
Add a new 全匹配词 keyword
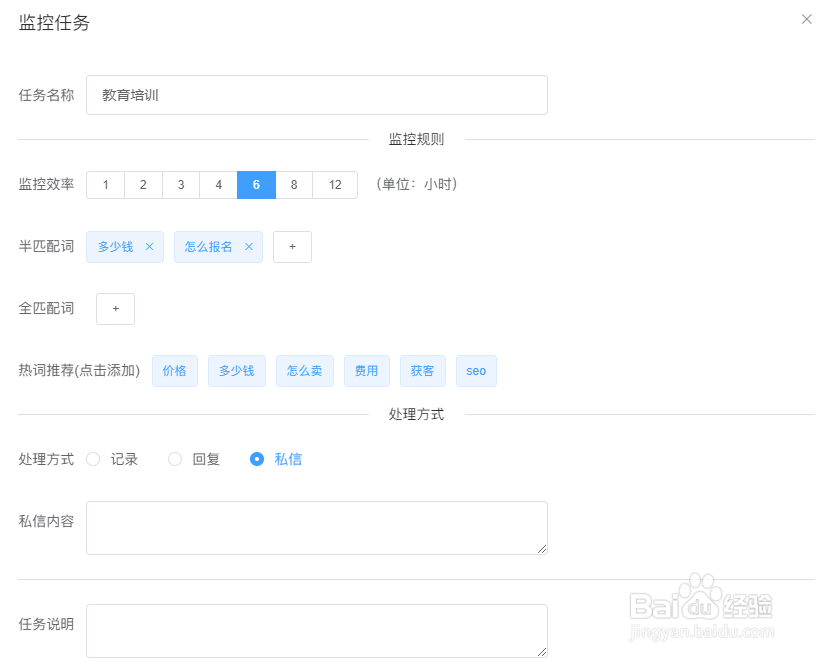[115, 309]
